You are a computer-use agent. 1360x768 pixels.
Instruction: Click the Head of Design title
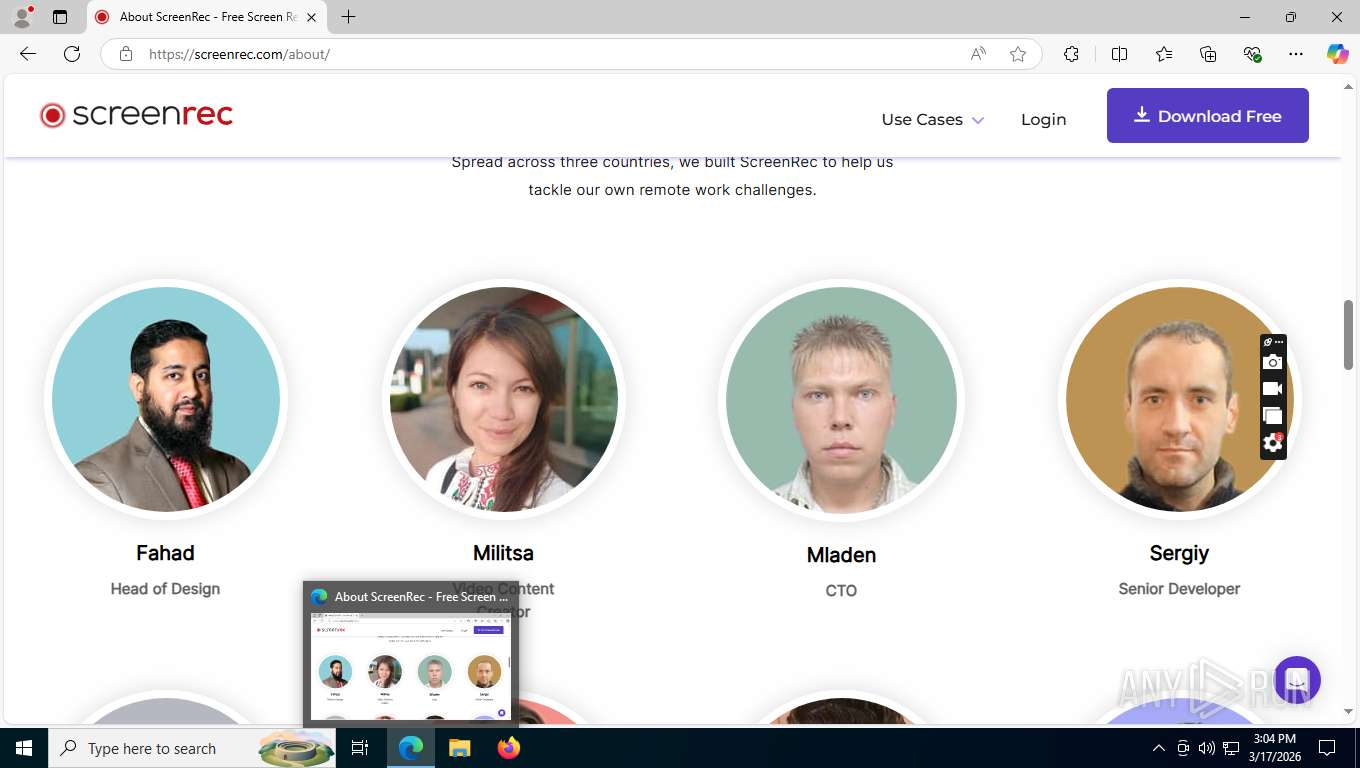pos(165,589)
